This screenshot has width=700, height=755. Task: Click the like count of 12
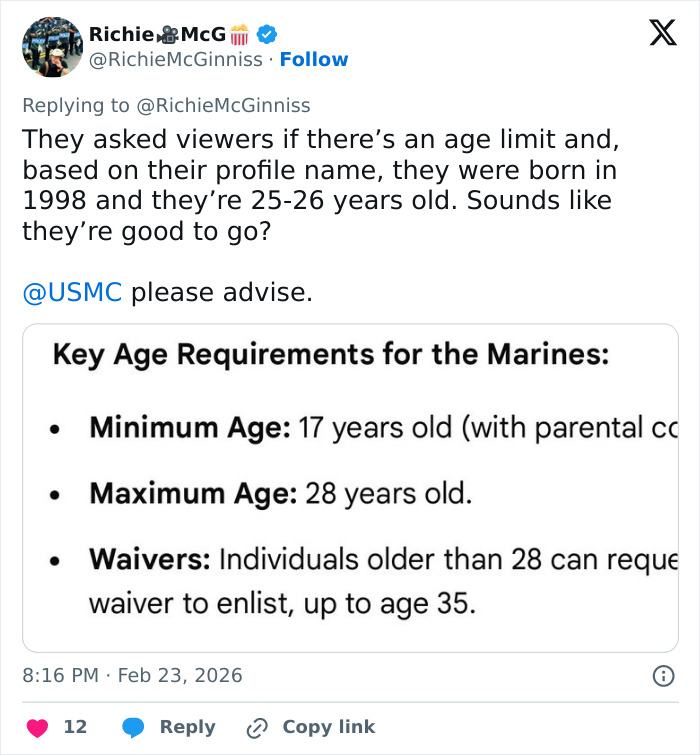tap(75, 727)
